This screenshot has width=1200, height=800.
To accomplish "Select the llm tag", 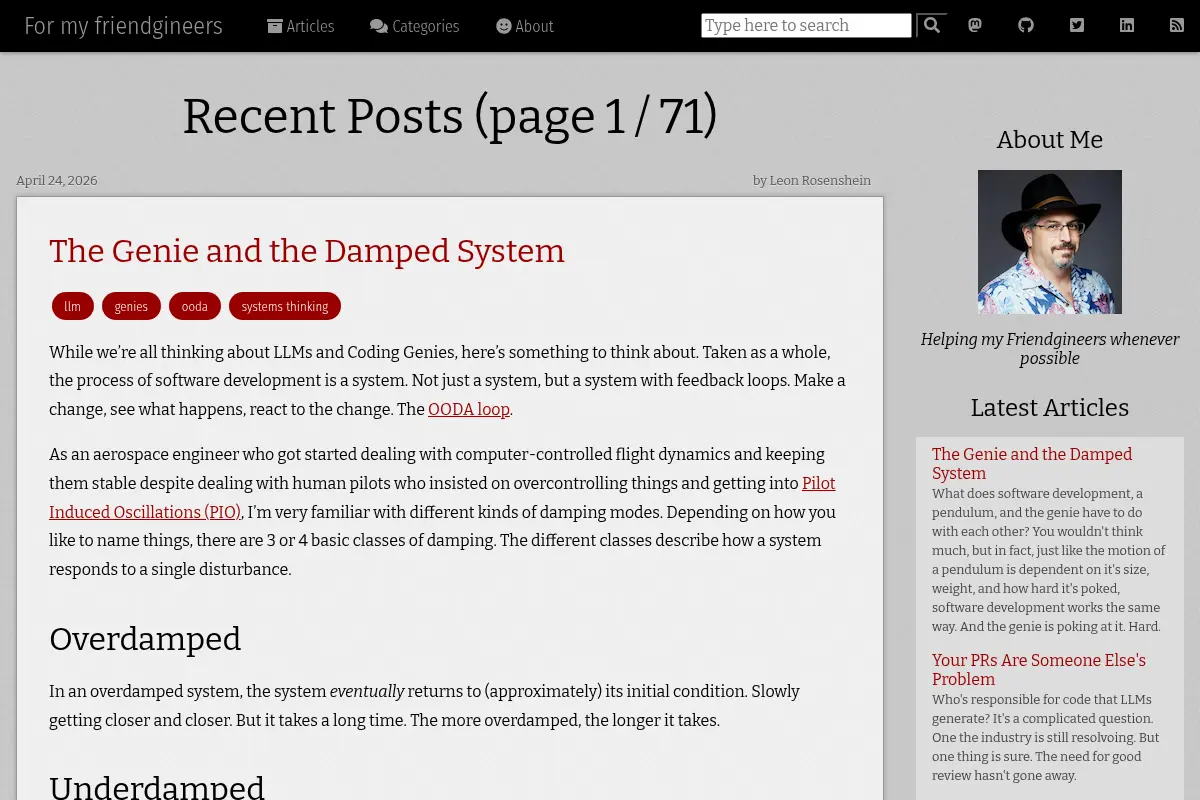I will tap(73, 306).
